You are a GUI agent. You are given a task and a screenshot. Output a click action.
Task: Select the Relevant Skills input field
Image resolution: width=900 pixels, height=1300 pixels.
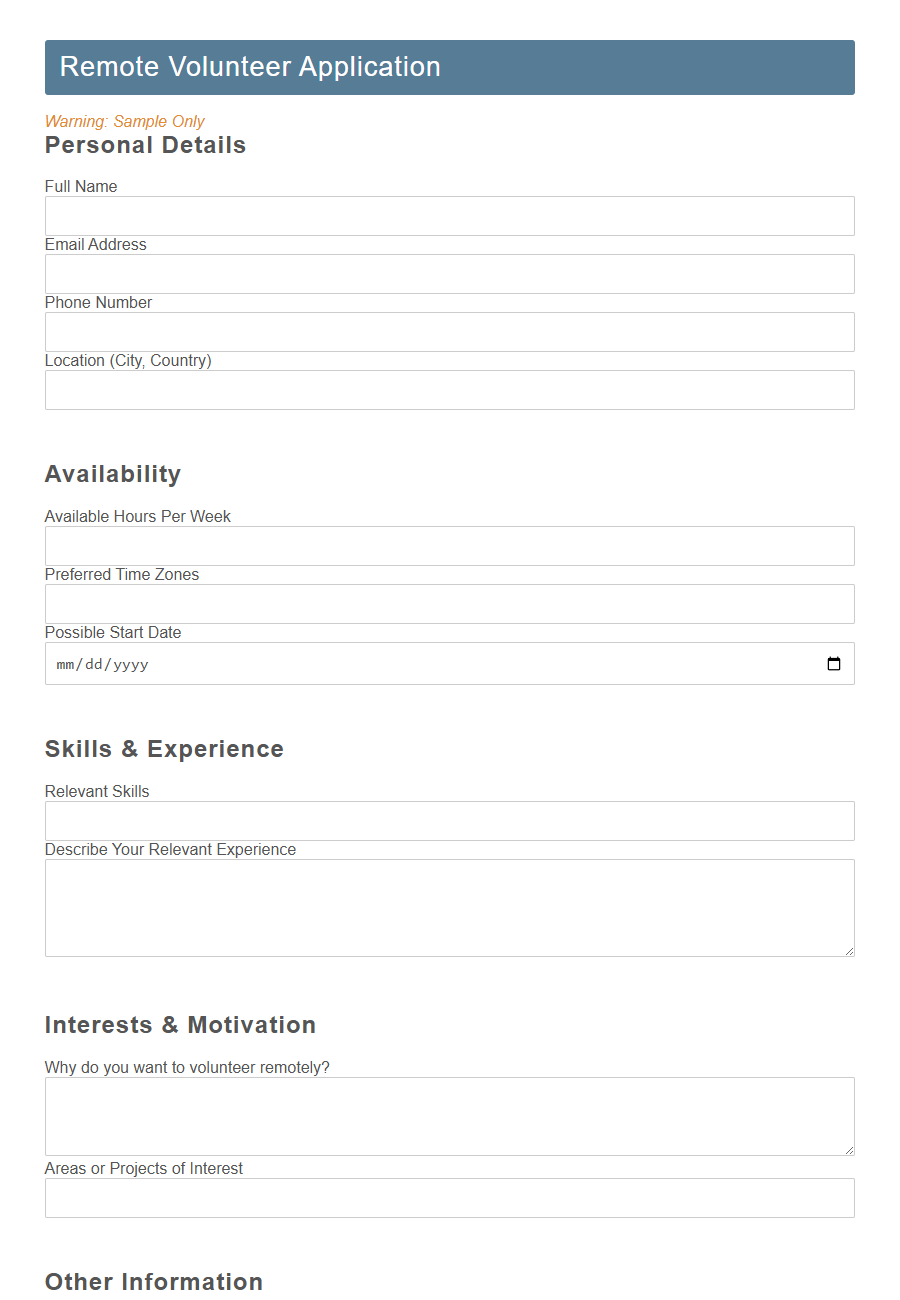[450, 821]
